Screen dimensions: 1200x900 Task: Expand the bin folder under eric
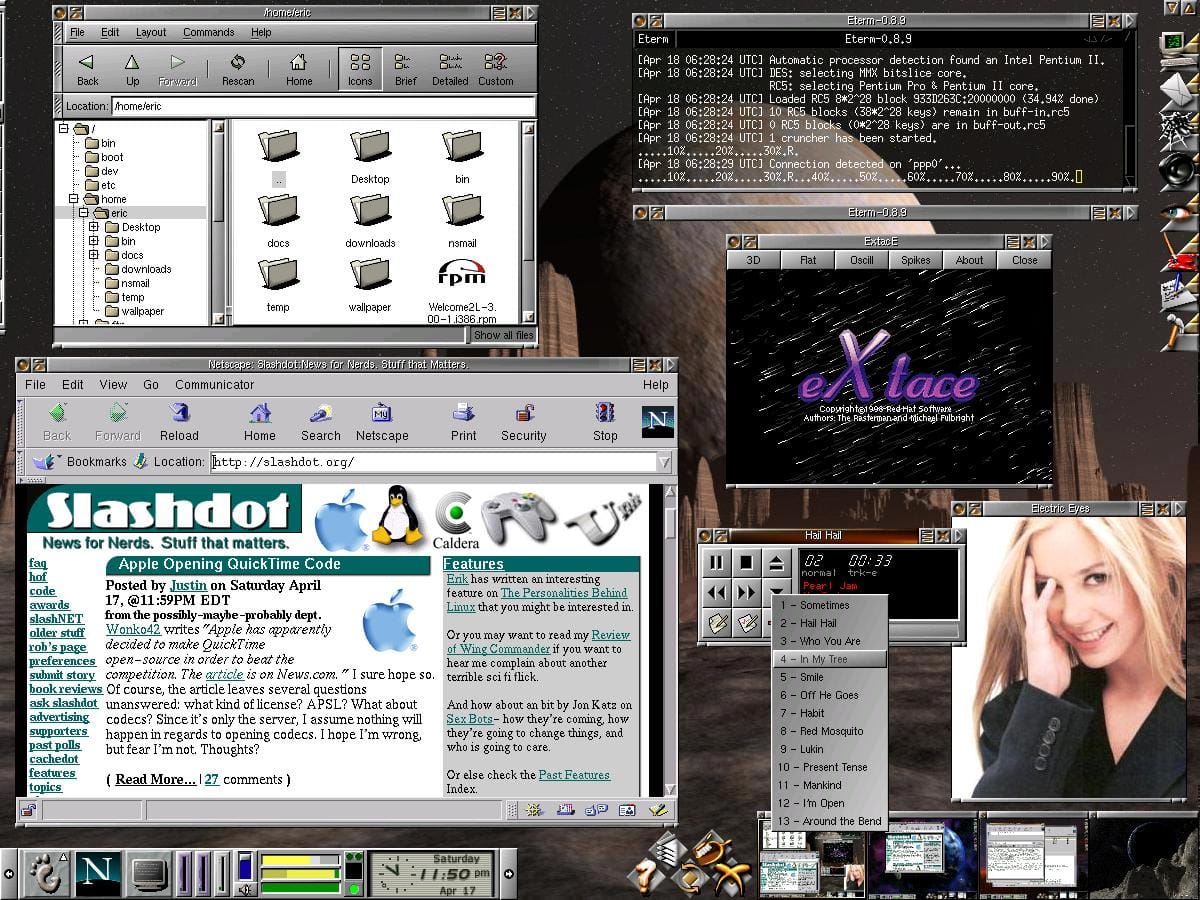94,241
